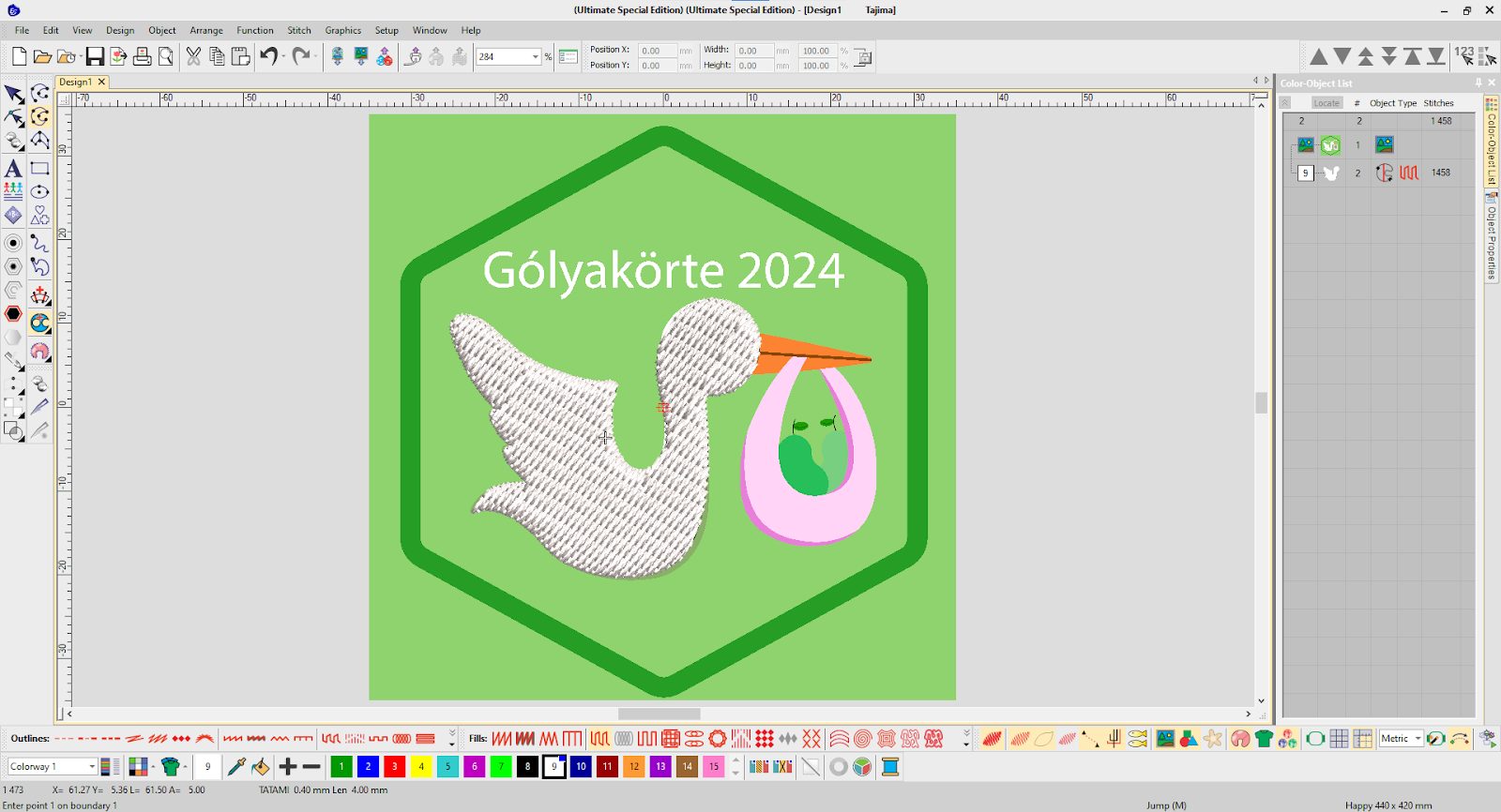Click the Redo arrow icon
Image resolution: width=1501 pixels, height=812 pixels.
pyautogui.click(x=300, y=57)
